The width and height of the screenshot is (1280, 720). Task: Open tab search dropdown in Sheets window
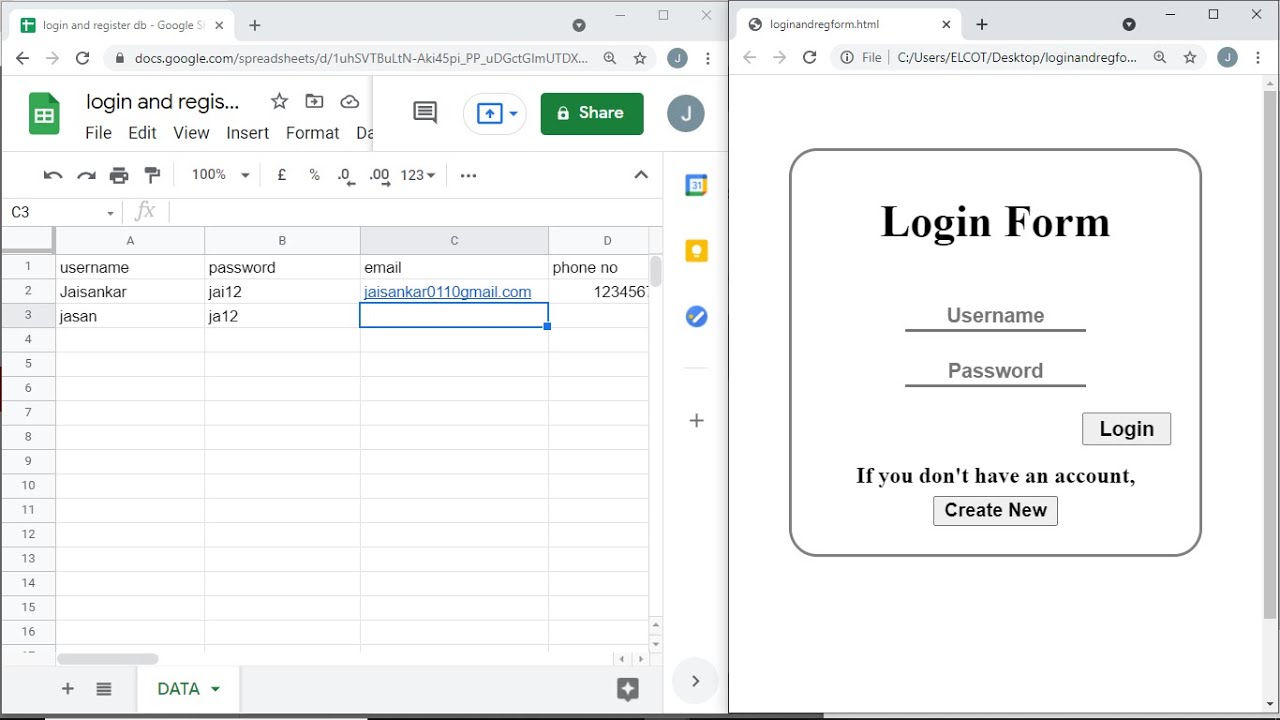tap(579, 25)
